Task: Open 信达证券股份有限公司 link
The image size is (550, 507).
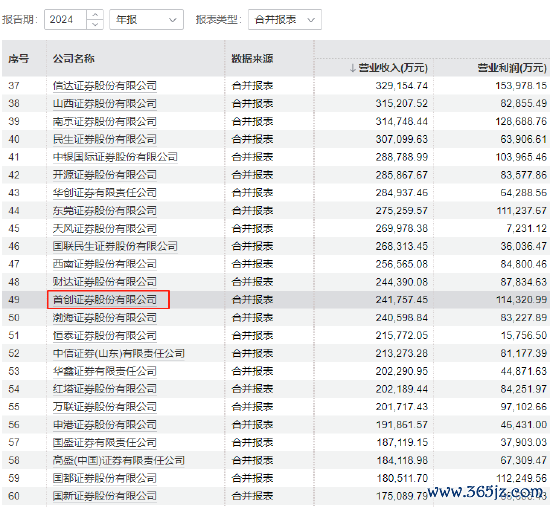Action: click(105, 86)
